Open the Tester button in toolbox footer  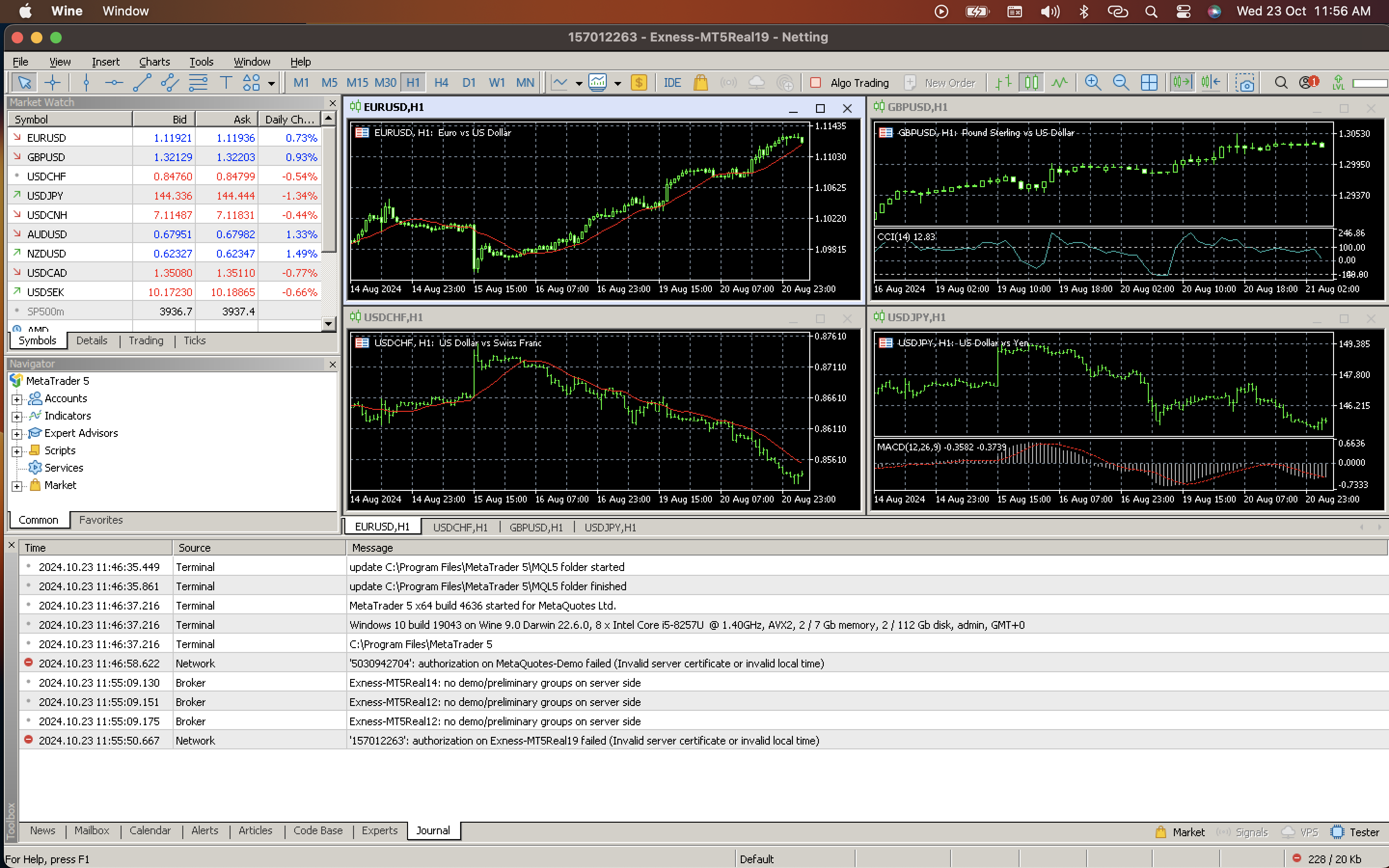(1355, 832)
